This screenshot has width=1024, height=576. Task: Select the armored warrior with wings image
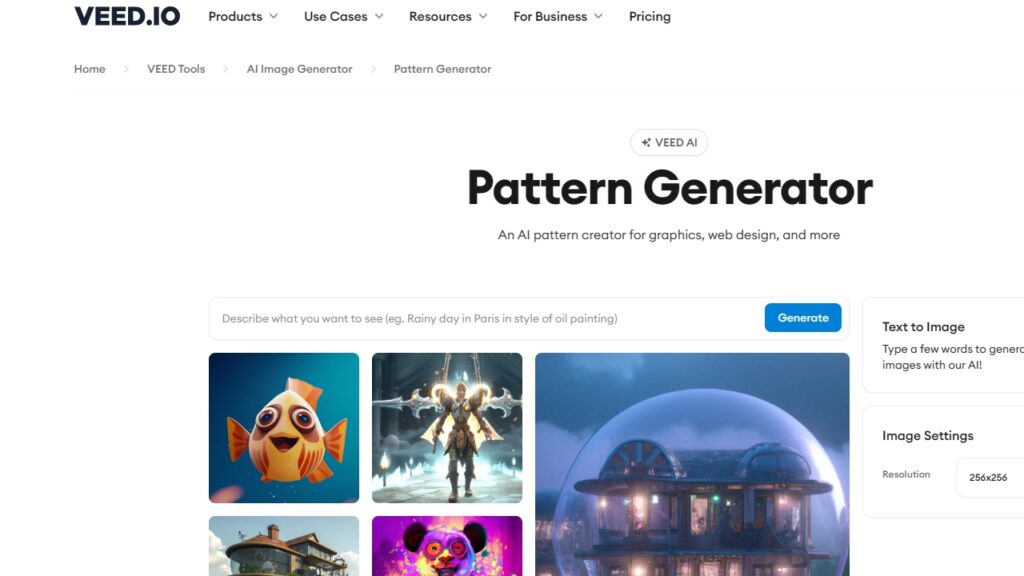tap(447, 428)
